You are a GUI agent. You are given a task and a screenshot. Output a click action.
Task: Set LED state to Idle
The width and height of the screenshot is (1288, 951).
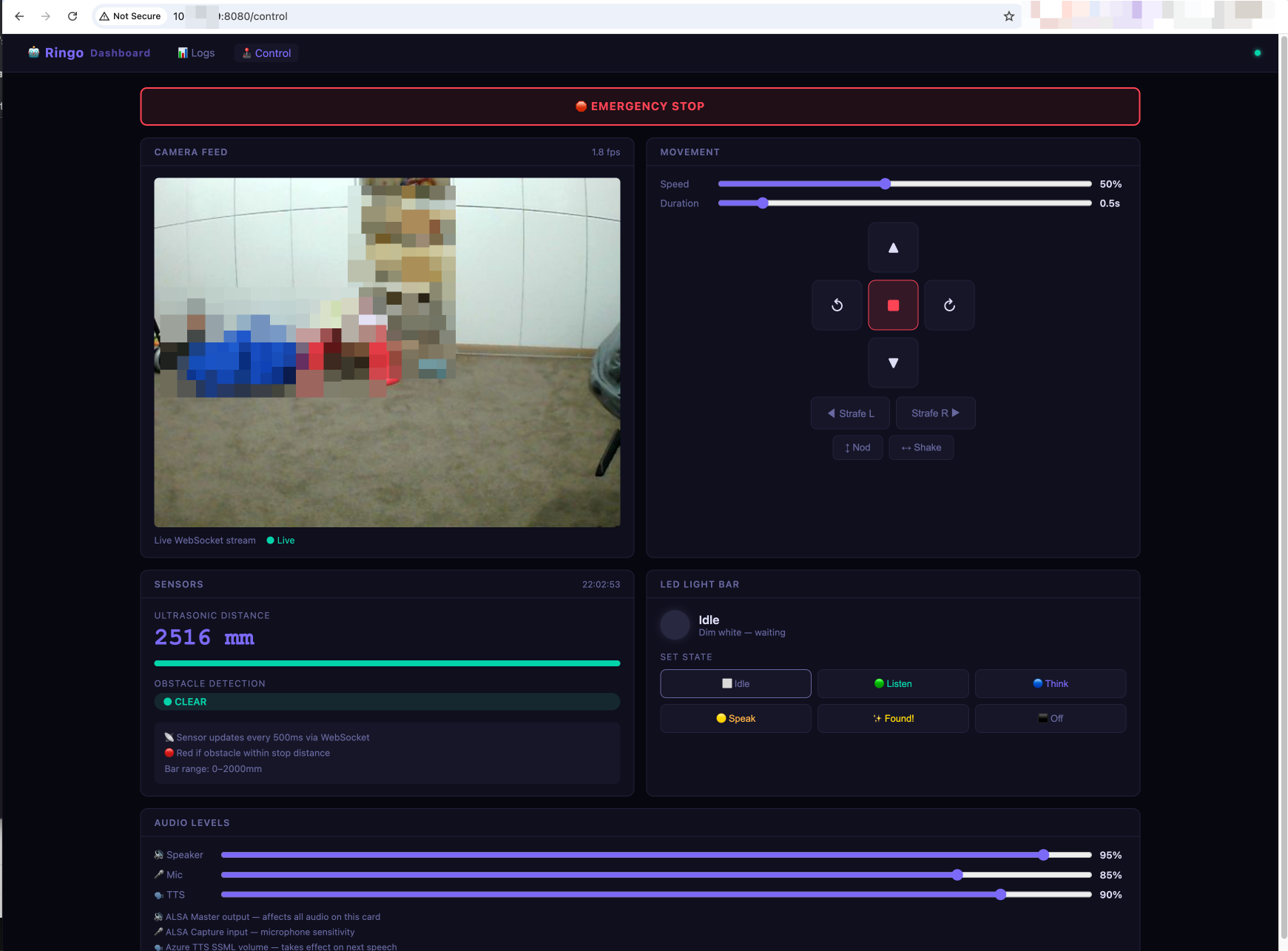[735, 684]
